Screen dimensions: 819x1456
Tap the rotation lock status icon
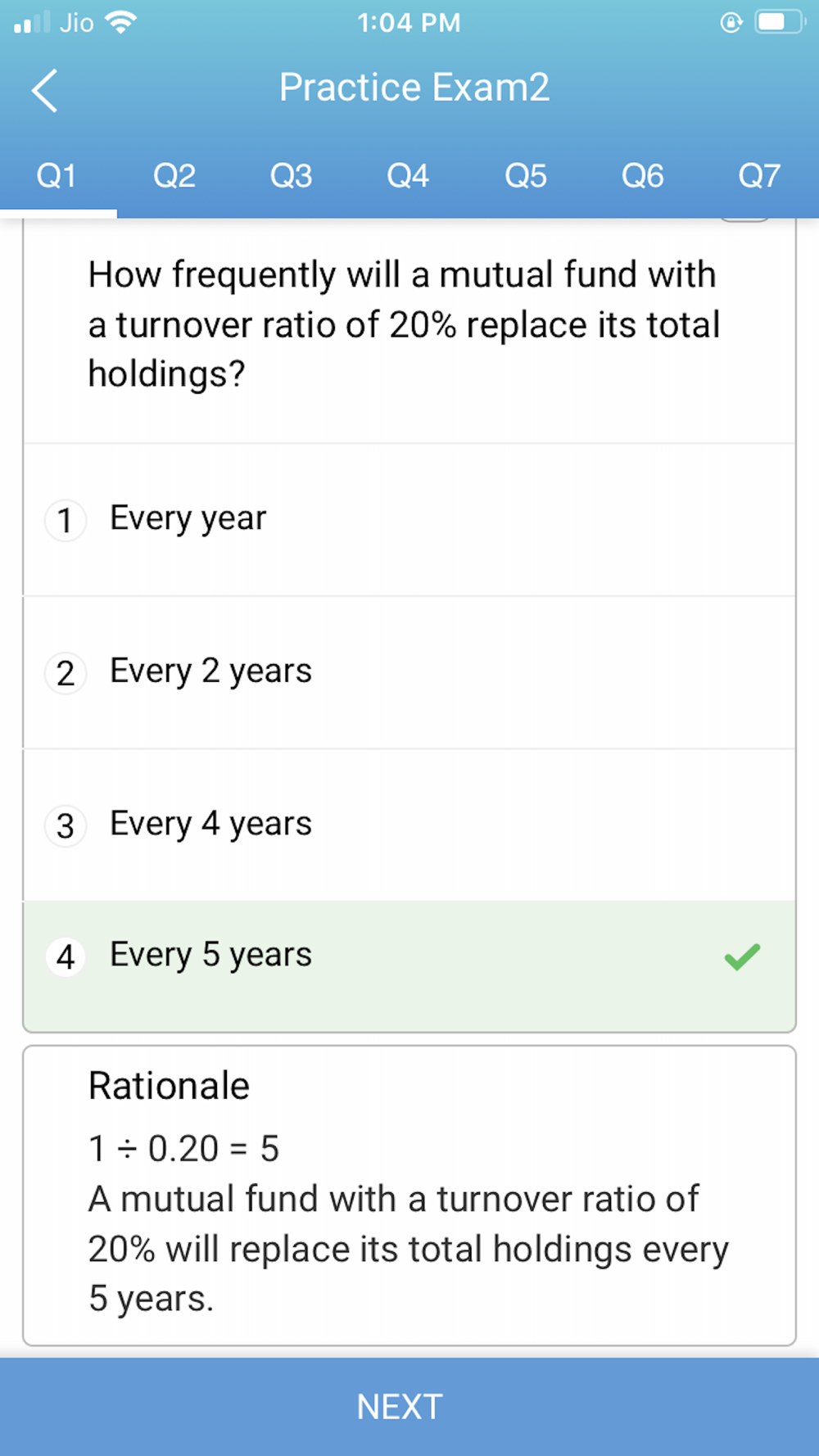pos(731,23)
